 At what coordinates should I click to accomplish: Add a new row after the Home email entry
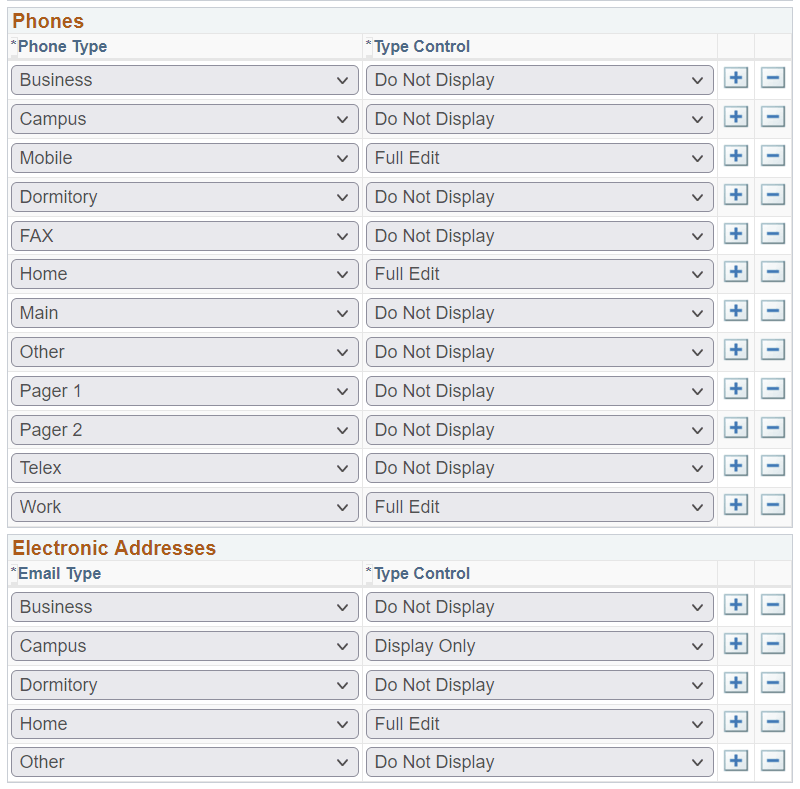[735, 722]
